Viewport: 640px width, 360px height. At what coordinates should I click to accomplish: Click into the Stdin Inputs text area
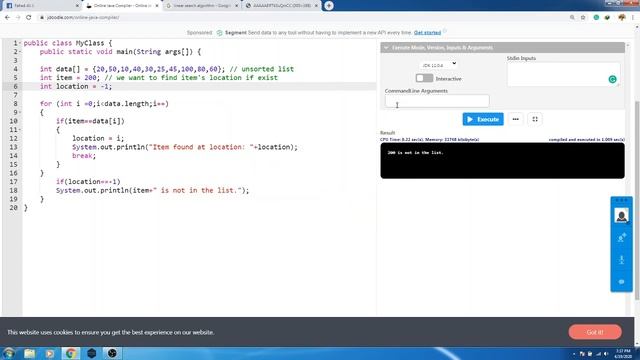563,74
